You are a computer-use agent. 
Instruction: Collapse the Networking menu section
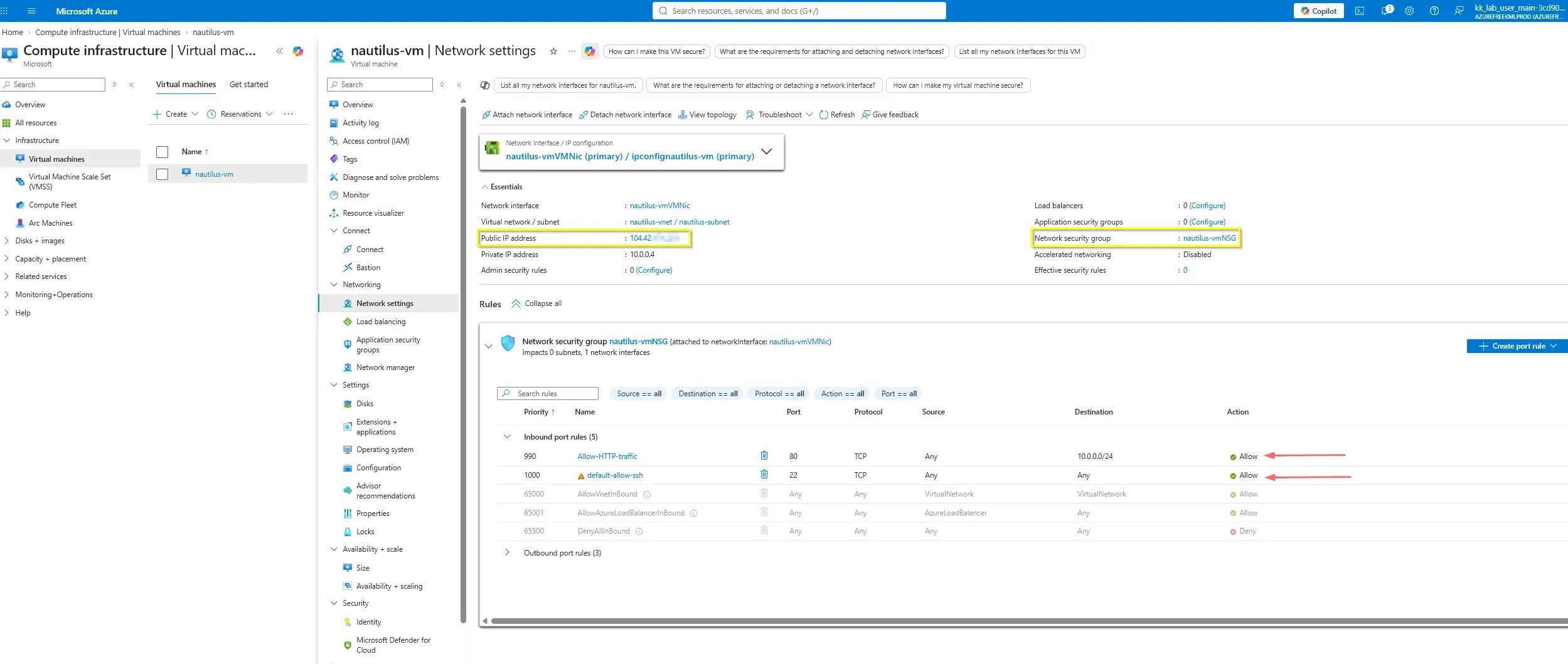pos(334,285)
